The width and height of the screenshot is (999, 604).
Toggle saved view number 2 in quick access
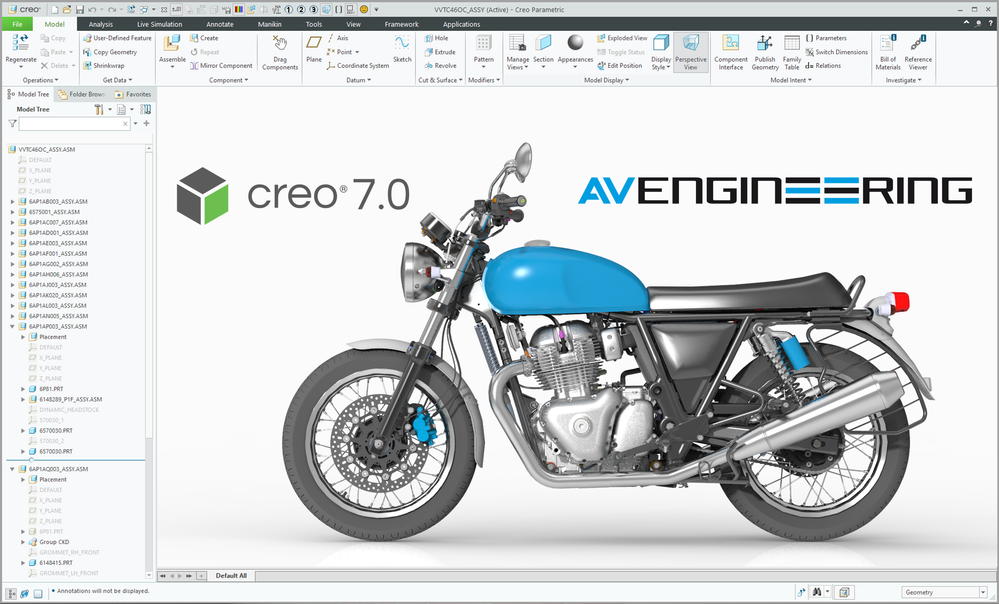click(301, 10)
